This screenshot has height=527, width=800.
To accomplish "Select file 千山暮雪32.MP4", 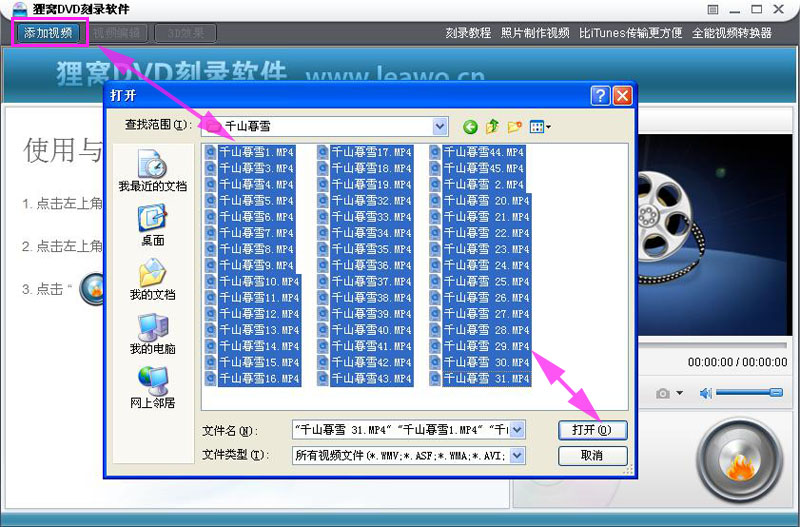I will pos(371,200).
